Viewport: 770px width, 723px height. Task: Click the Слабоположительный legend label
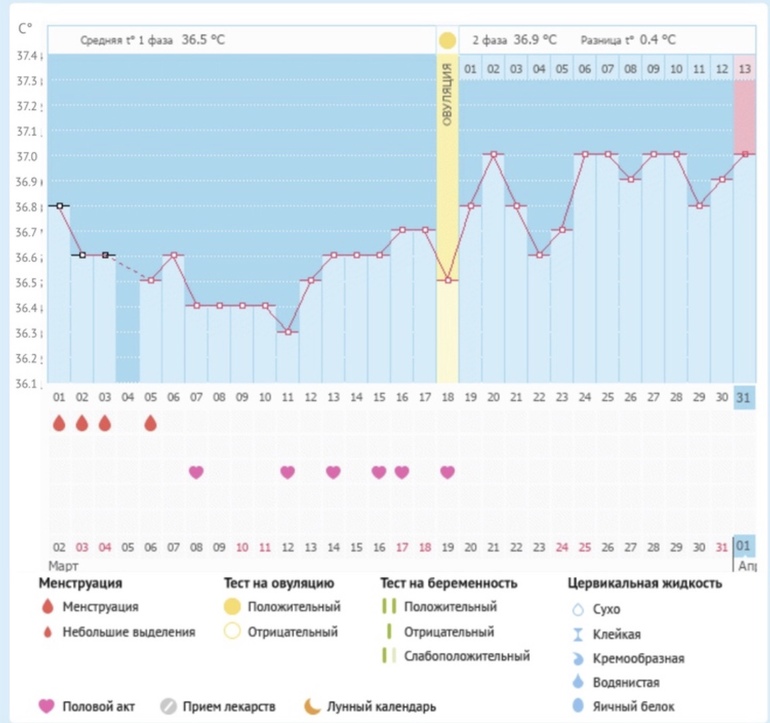tap(466, 656)
